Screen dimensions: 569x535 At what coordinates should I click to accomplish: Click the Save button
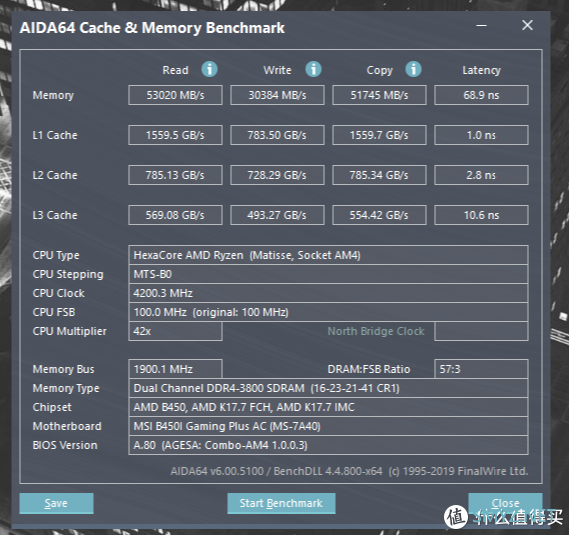(x=56, y=503)
